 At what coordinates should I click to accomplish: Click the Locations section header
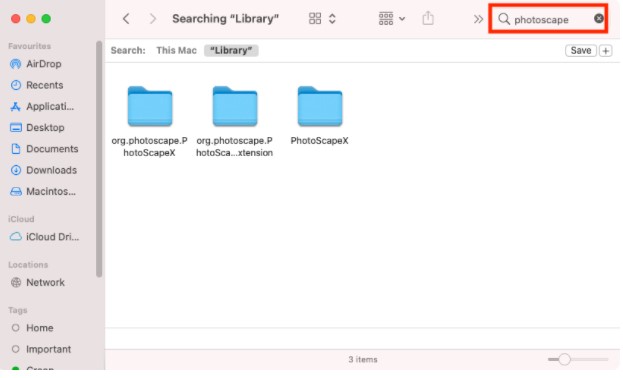[28, 265]
